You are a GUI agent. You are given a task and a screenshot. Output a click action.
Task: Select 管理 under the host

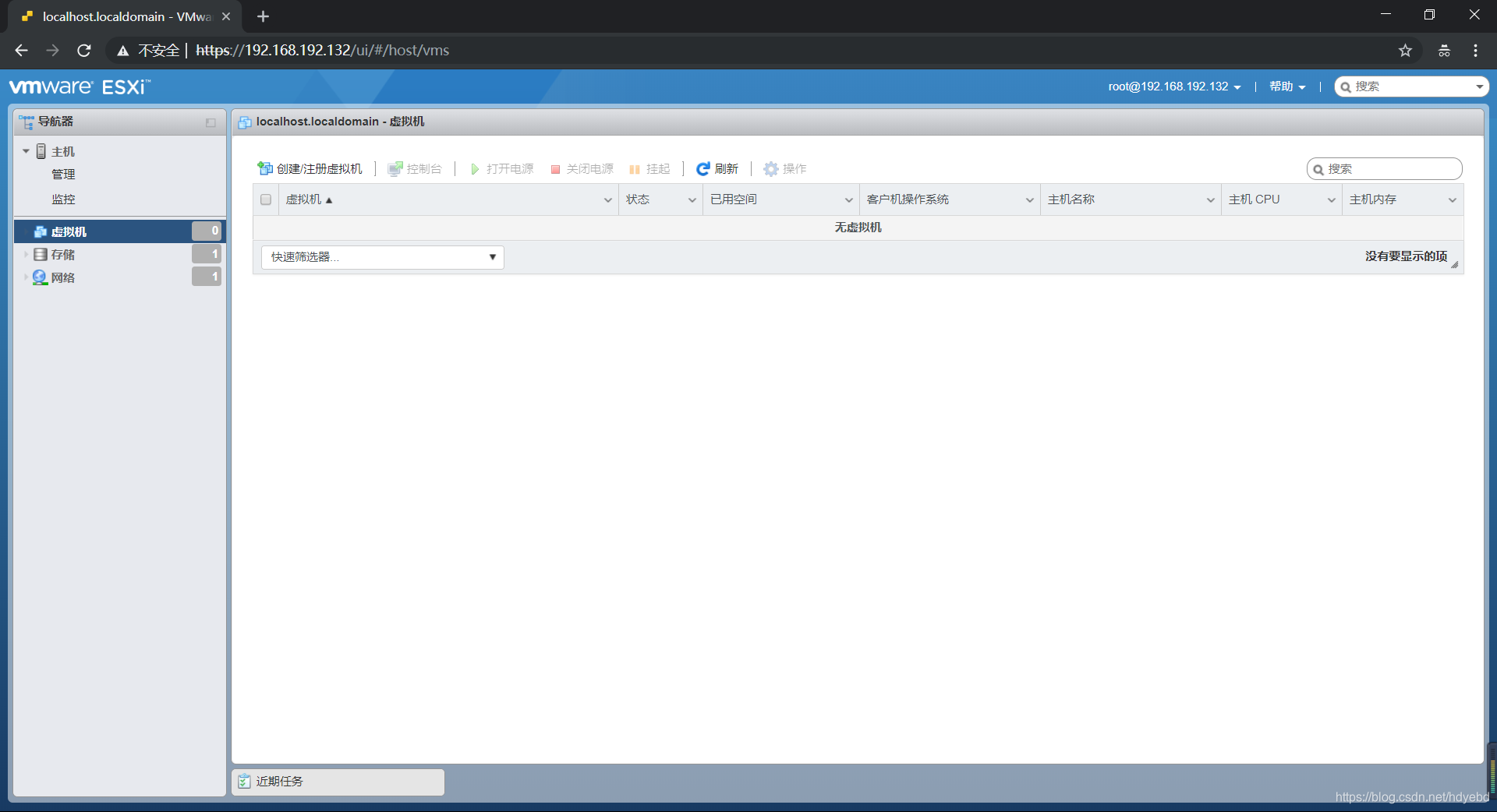63,175
